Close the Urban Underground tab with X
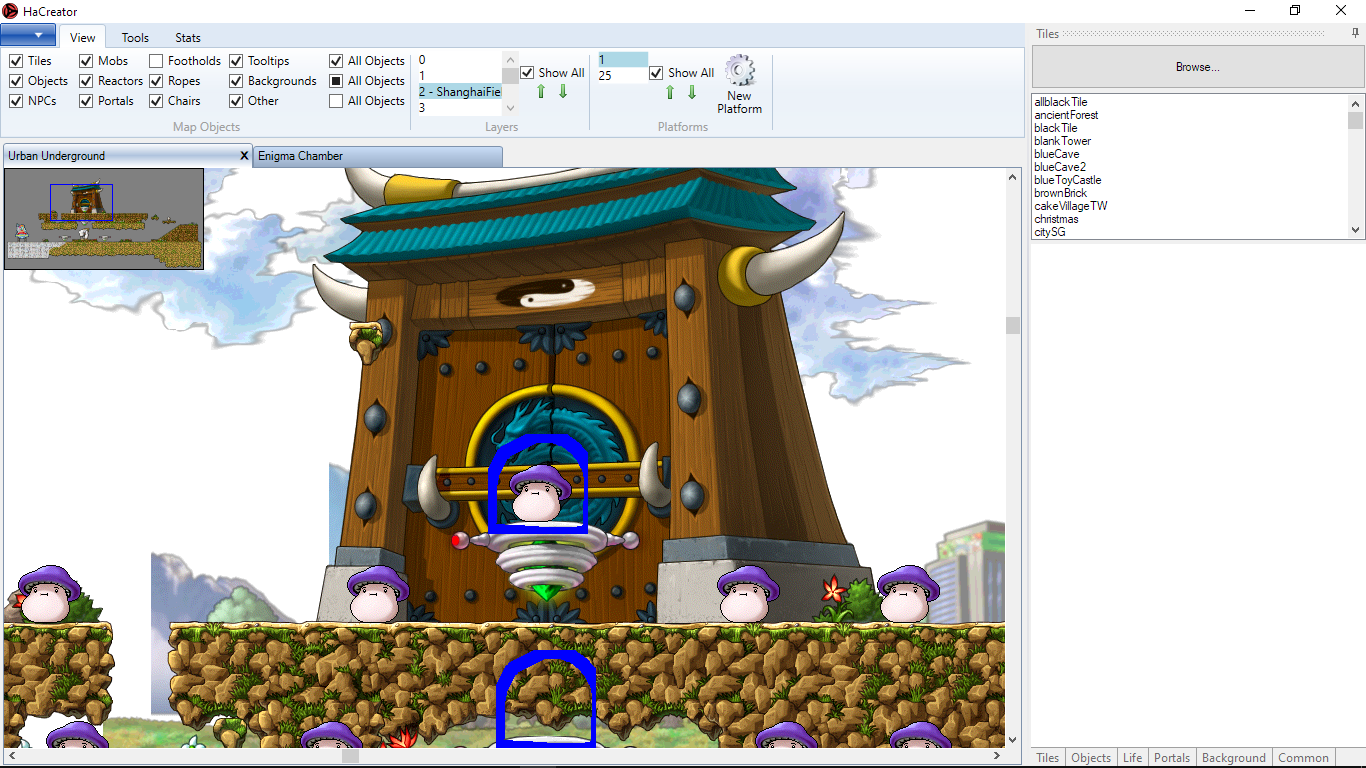This screenshot has width=1366, height=768. tap(244, 156)
